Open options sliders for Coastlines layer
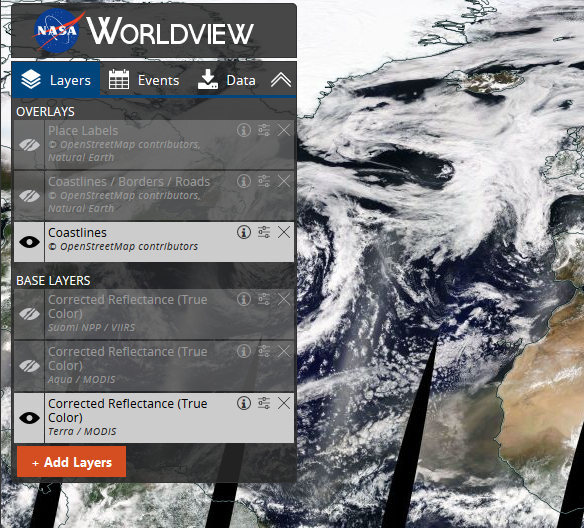The width and height of the screenshot is (584, 528). [264, 232]
